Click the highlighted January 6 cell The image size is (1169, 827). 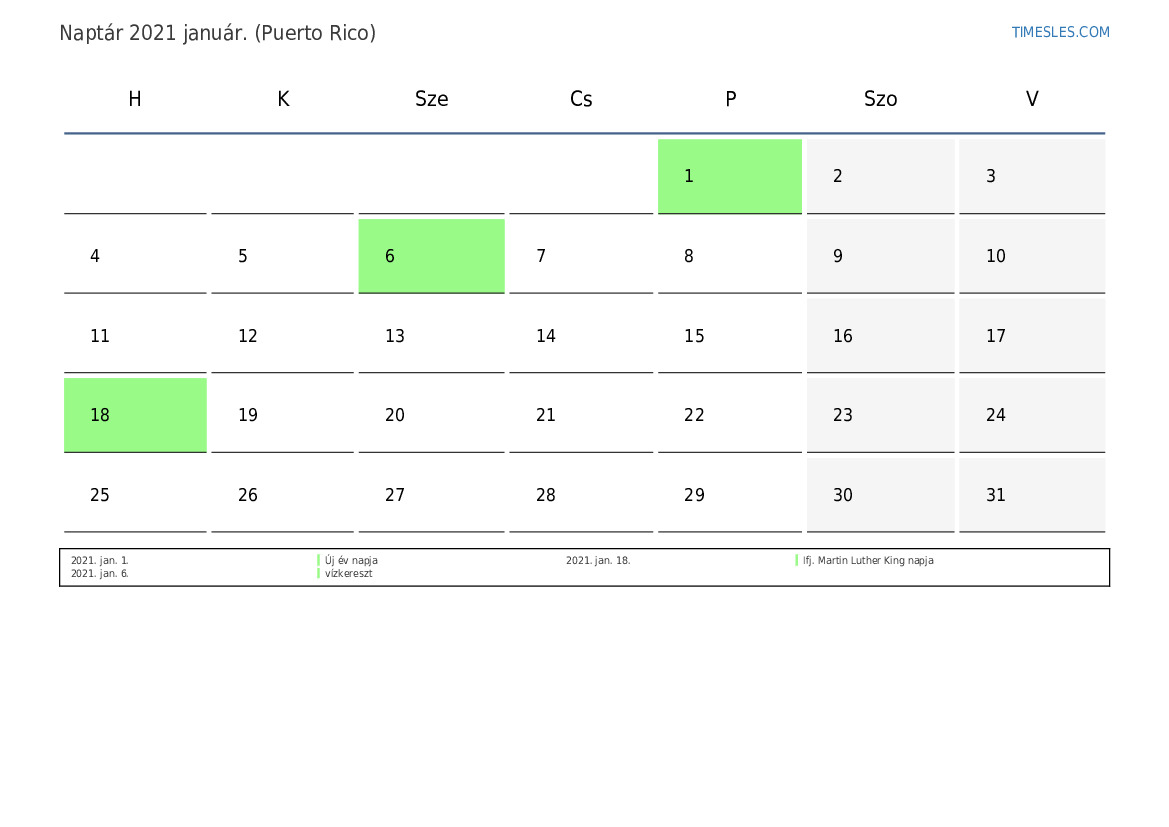point(432,256)
